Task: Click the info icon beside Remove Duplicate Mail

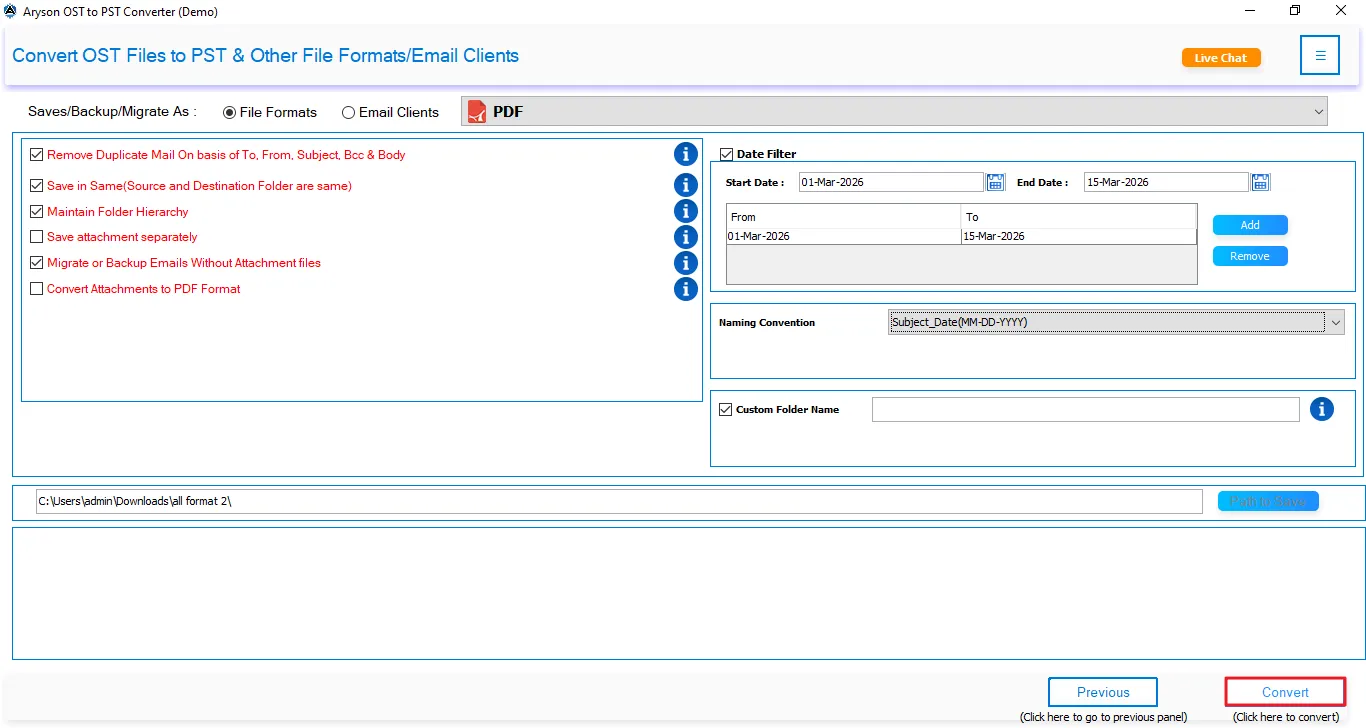Action: (686, 154)
